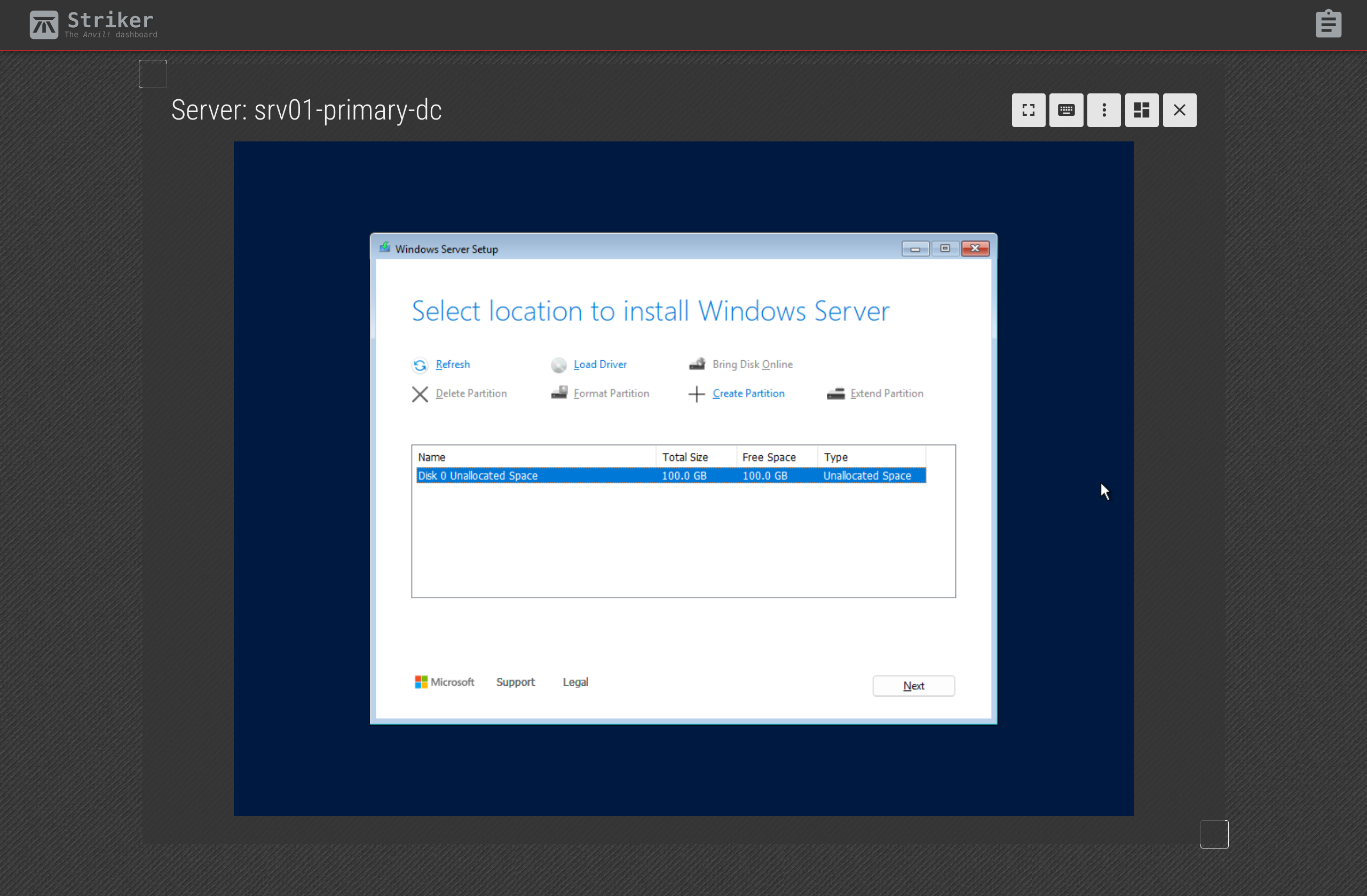Maximize the Windows Server Setup window
This screenshot has height=896, width=1367.
[x=945, y=249]
